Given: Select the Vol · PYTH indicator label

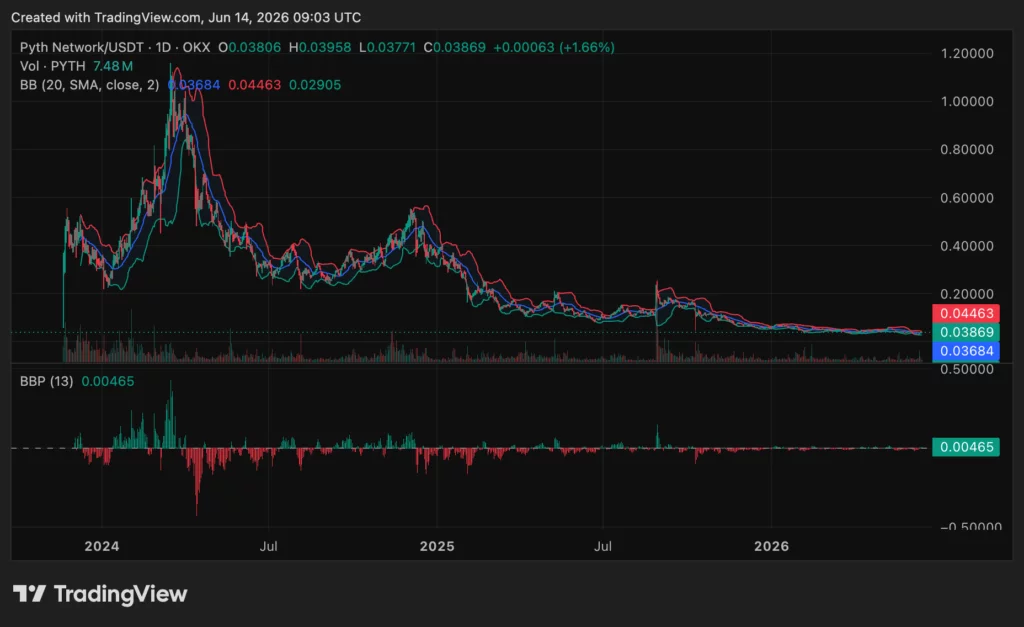Looking at the screenshot, I should click(x=53, y=66).
